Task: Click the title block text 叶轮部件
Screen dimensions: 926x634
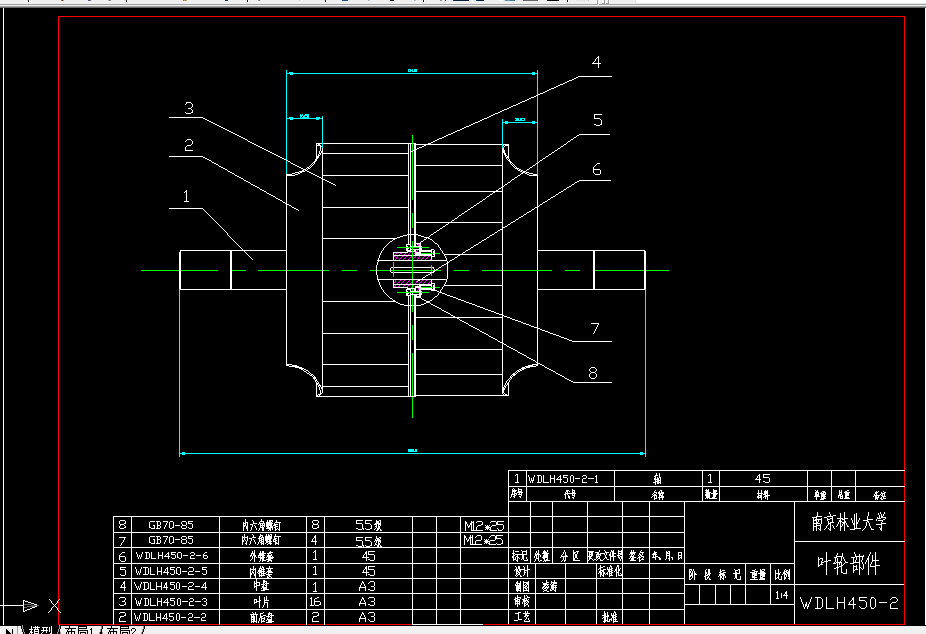Action: click(849, 564)
